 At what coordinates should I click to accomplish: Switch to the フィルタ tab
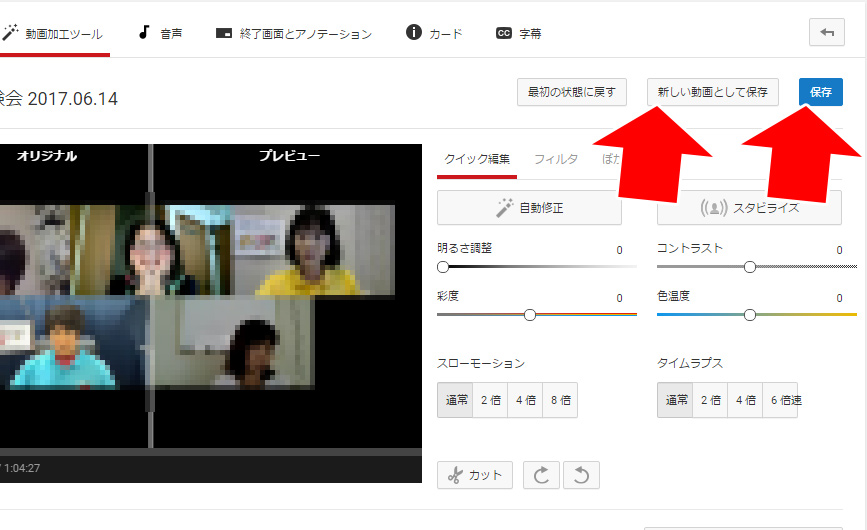tap(555, 159)
